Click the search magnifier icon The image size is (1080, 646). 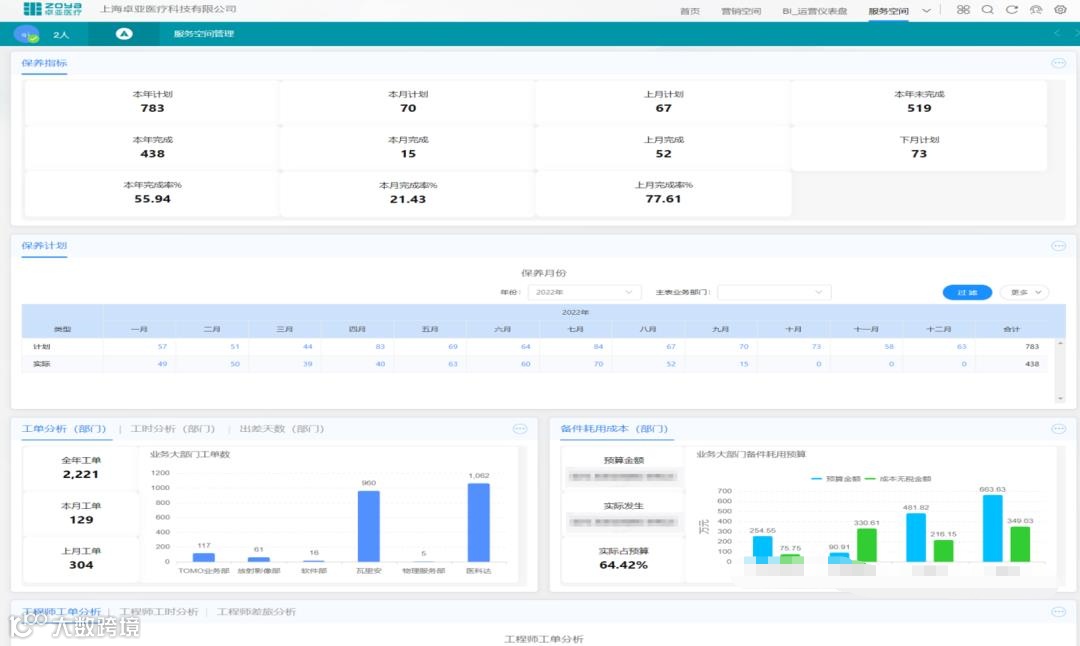click(987, 10)
